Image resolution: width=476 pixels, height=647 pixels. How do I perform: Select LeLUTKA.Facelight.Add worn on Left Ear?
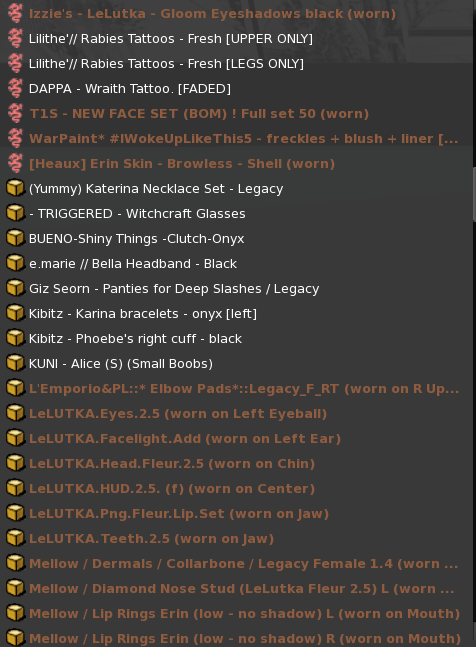[236, 438]
